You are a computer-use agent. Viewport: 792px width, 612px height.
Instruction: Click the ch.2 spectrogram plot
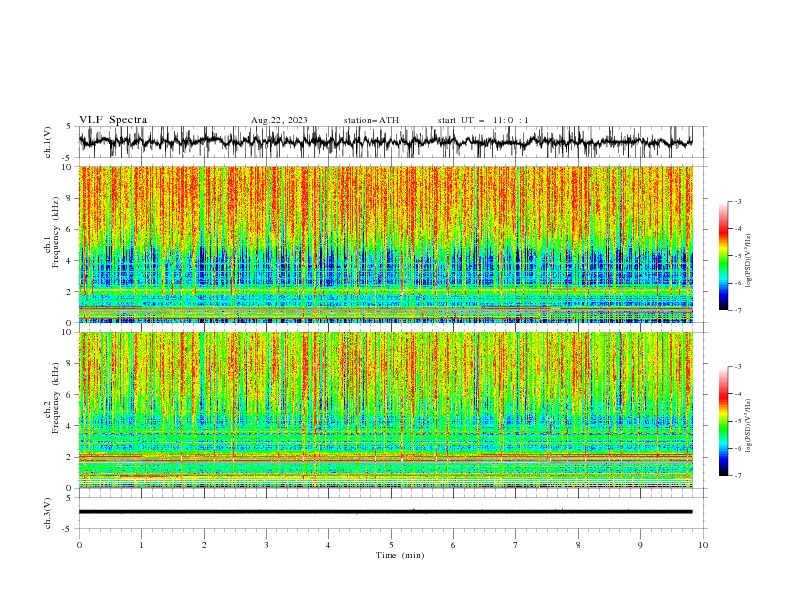pos(386,410)
